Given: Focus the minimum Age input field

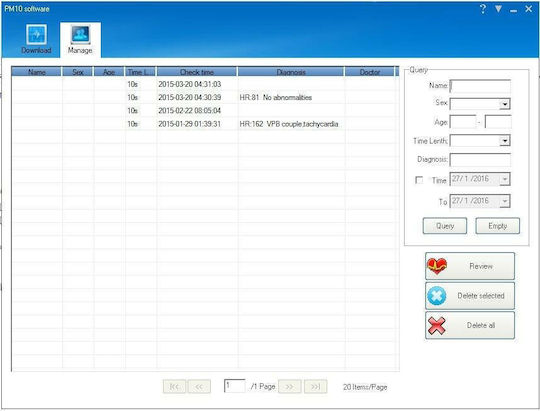Looking at the screenshot, I should point(463,122).
